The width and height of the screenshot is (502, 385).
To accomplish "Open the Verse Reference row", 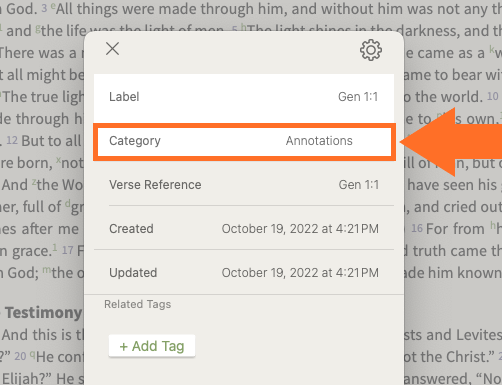I will (244, 185).
